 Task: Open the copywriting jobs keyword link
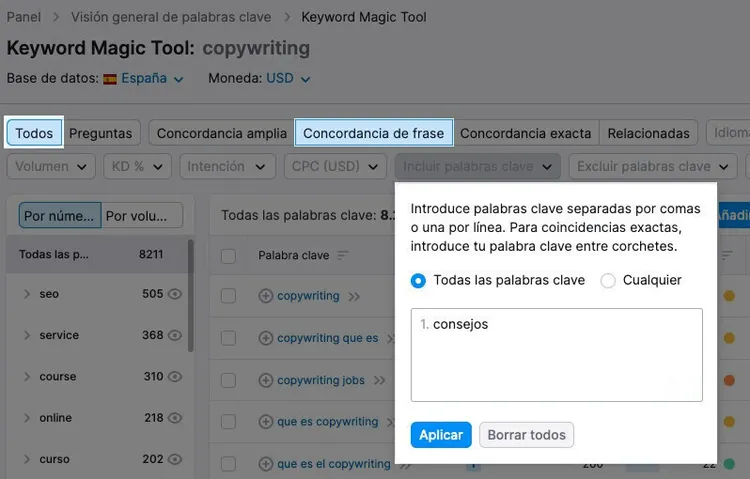(x=321, y=380)
